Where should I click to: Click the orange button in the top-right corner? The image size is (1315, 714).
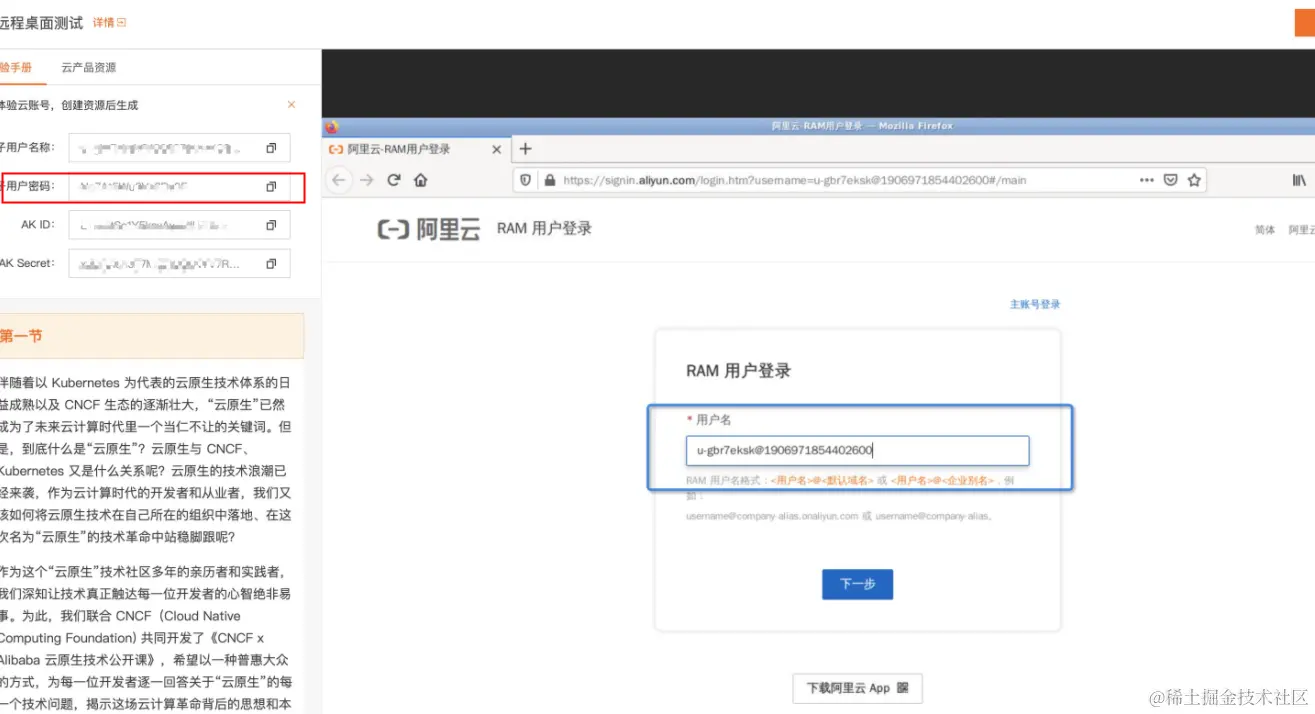(x=1305, y=22)
